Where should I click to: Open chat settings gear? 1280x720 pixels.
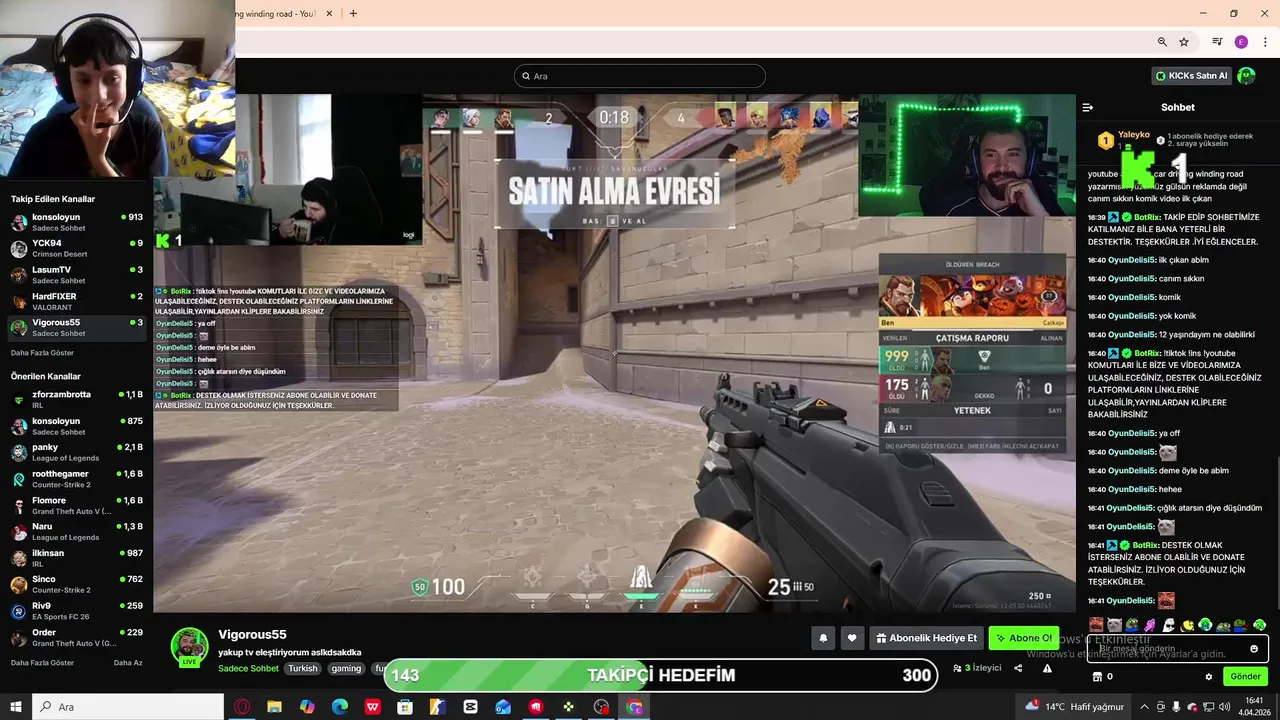(x=1209, y=677)
